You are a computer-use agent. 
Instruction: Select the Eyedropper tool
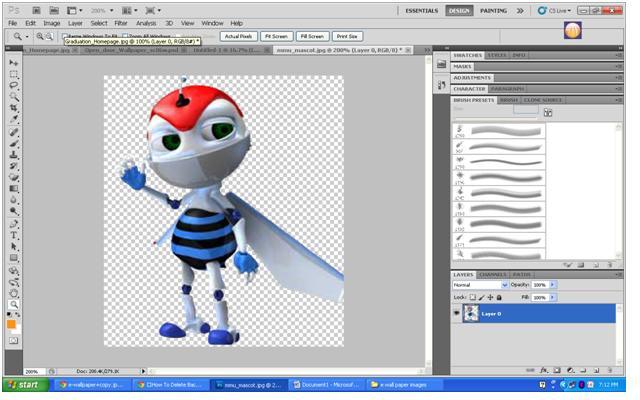[x=13, y=120]
